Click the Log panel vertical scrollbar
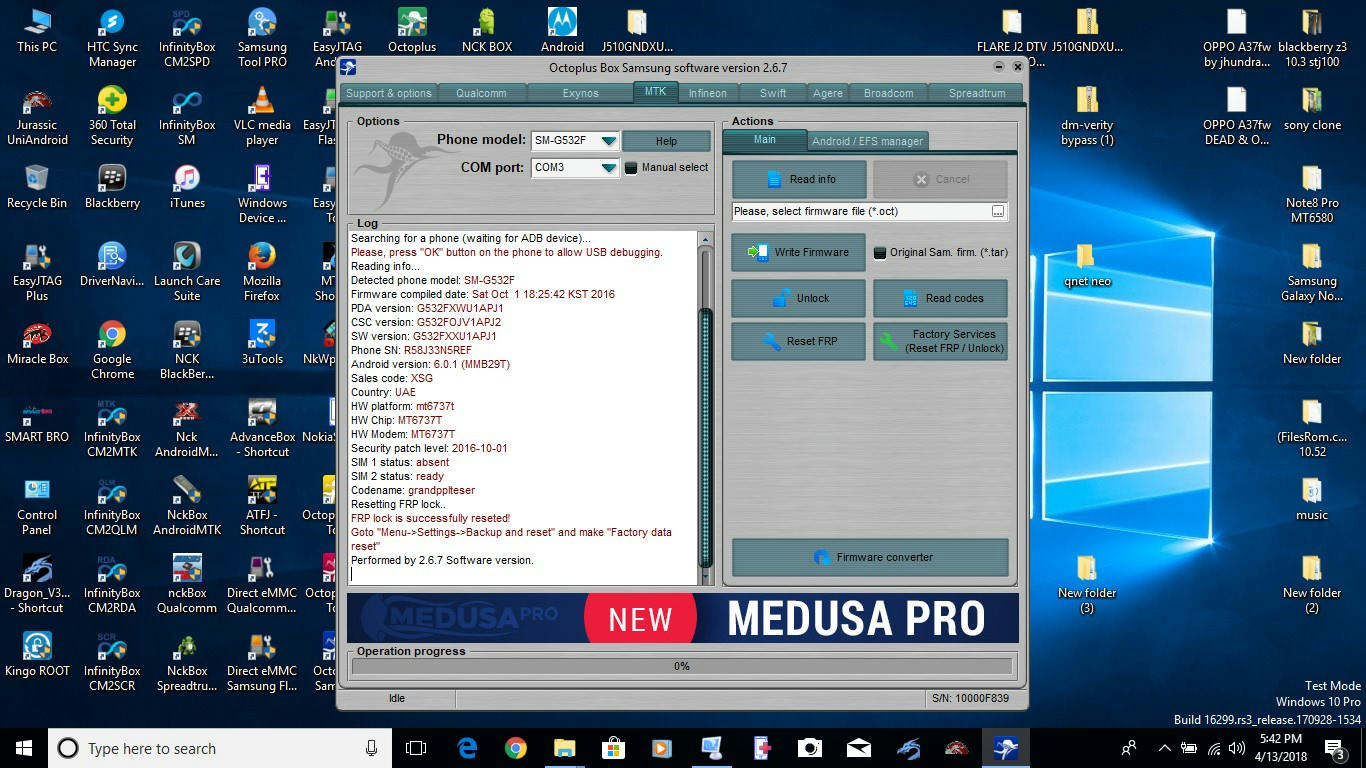This screenshot has width=1366, height=768. point(706,408)
